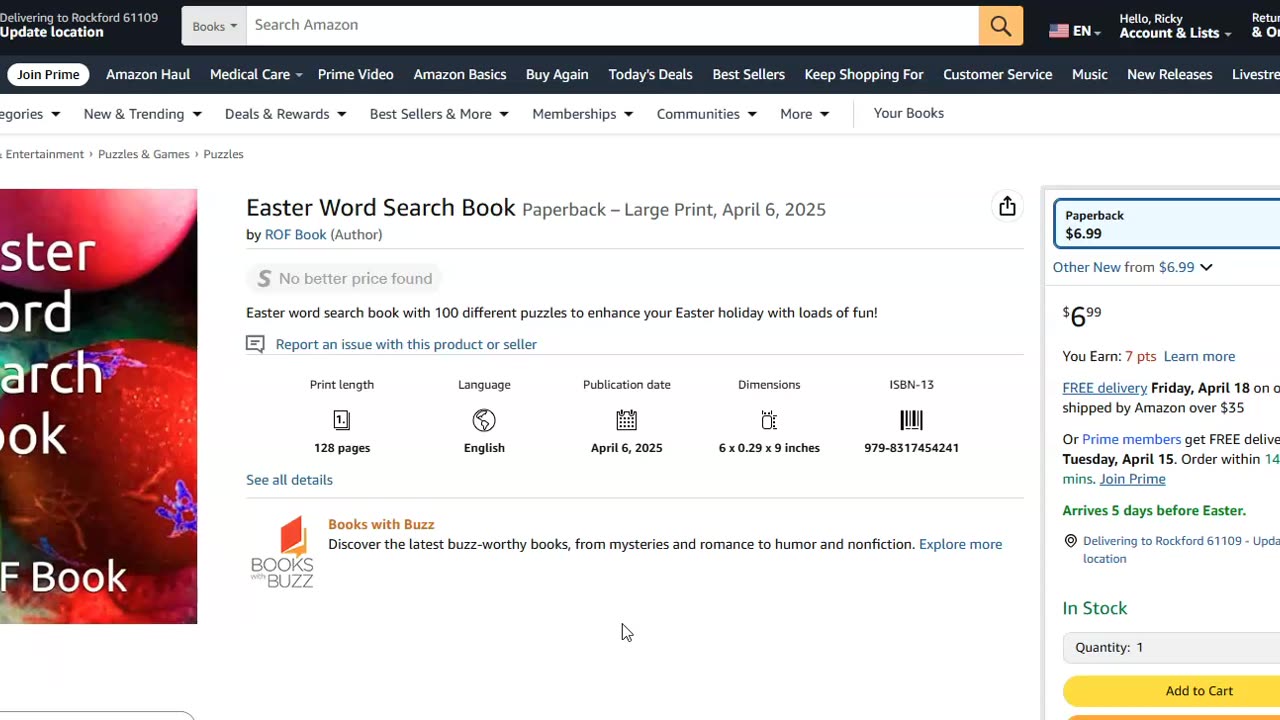Image resolution: width=1280 pixels, height=720 pixels.
Task: Click Report an issue with this product link
Action: [x=406, y=344]
